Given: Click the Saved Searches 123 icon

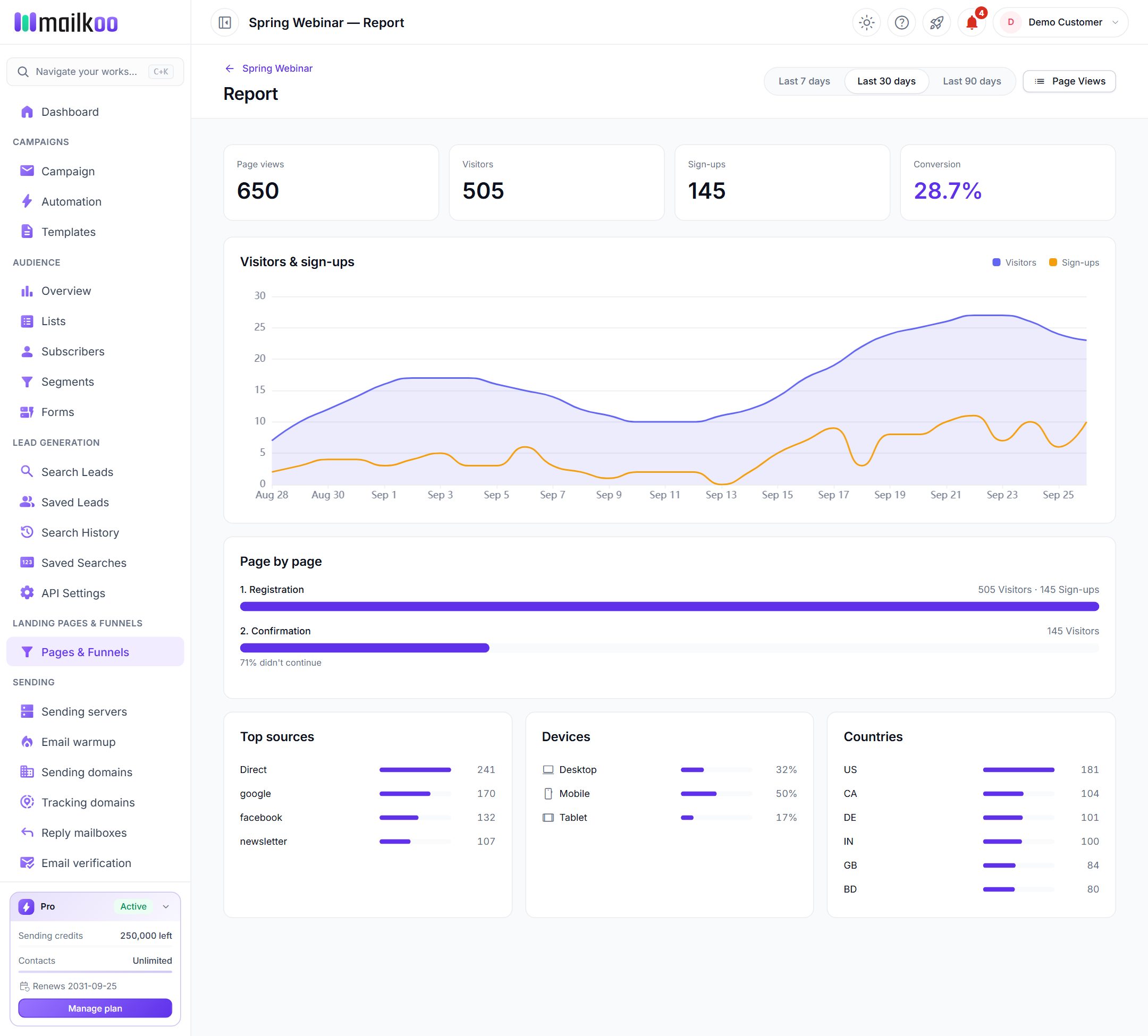Looking at the screenshot, I should 27,562.
